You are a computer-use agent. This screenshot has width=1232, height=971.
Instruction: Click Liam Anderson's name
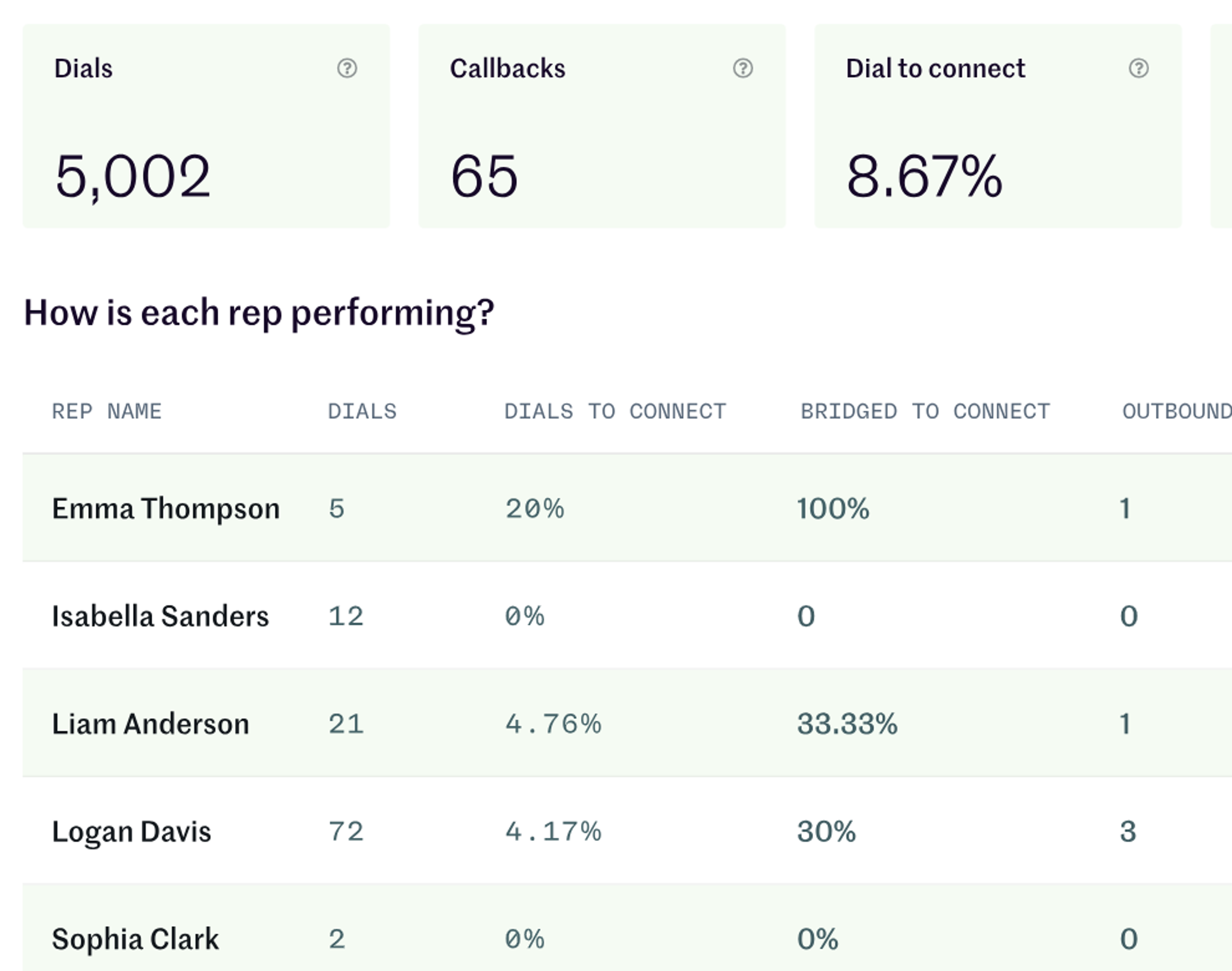(150, 723)
